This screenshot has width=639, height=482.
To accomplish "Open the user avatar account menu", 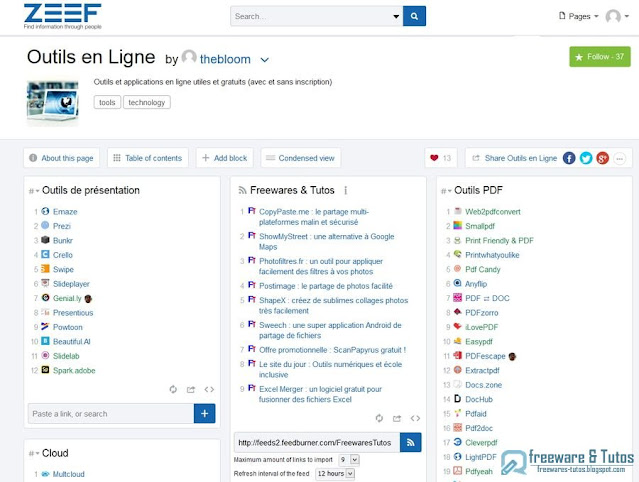I will [617, 16].
